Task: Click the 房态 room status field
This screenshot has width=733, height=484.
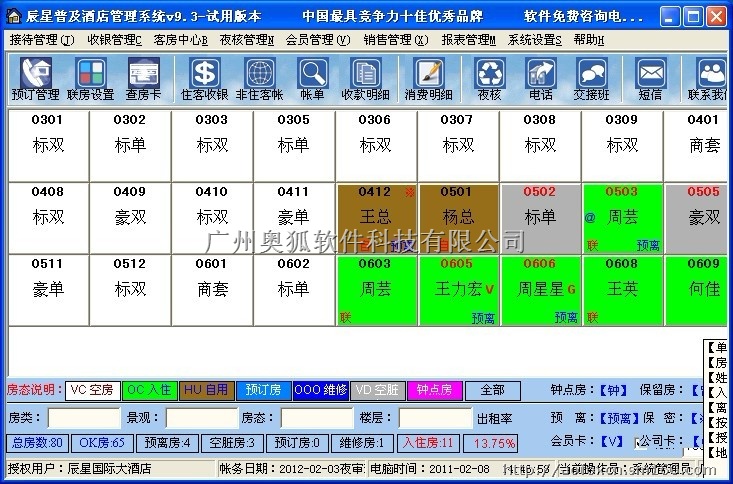Action: pyautogui.click(x=316, y=418)
